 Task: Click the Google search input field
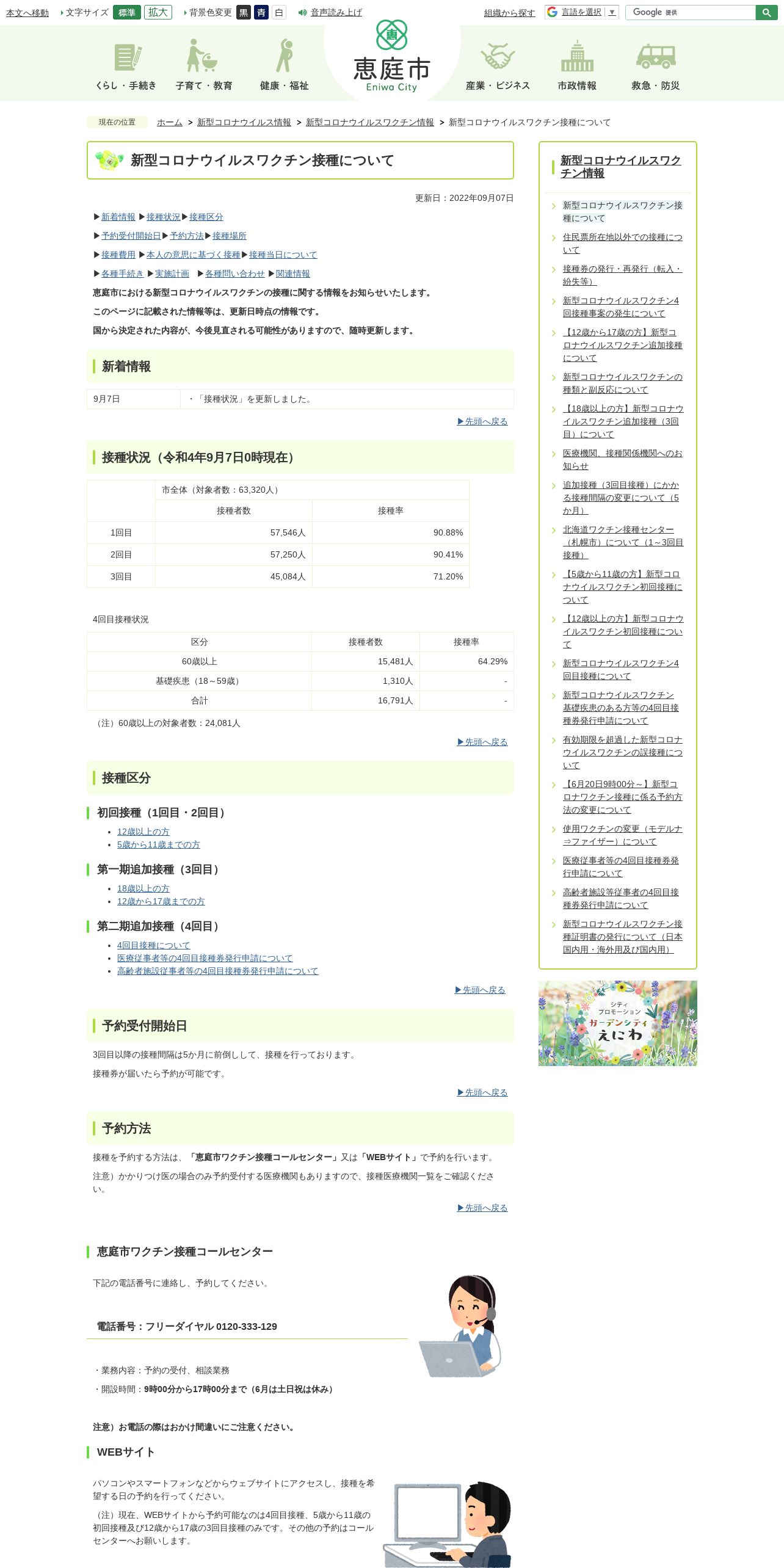coord(690,12)
